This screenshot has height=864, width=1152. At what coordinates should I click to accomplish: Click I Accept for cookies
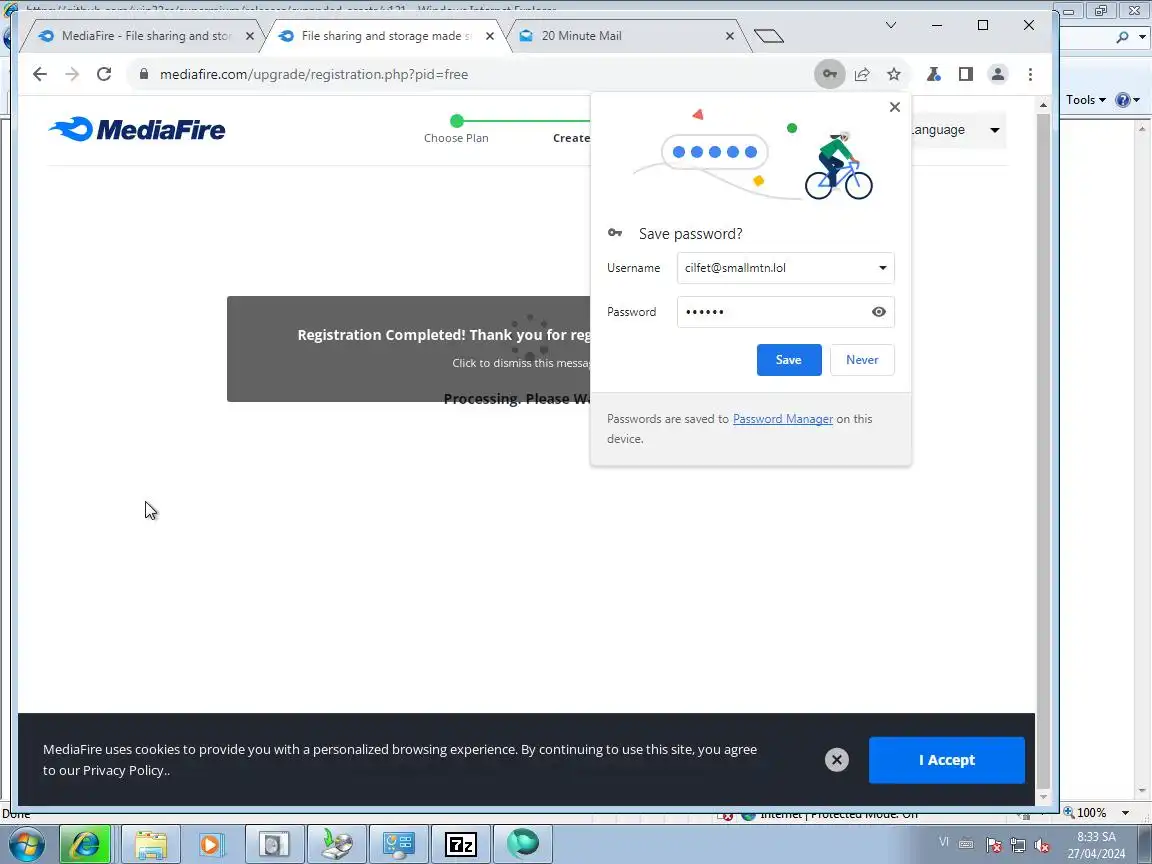(946, 760)
